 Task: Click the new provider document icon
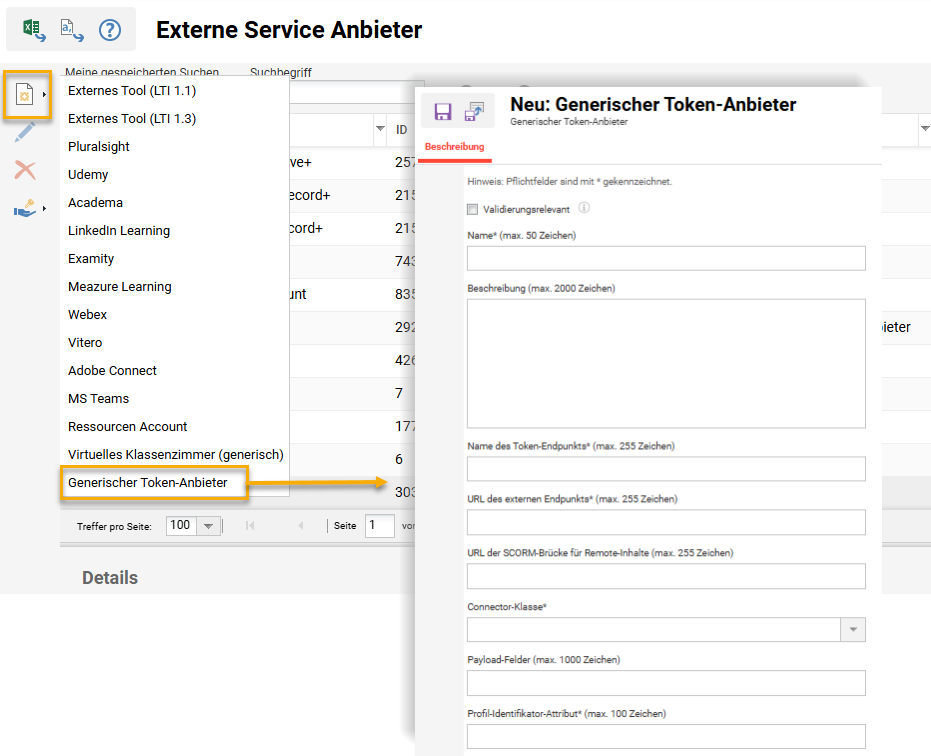click(26, 95)
